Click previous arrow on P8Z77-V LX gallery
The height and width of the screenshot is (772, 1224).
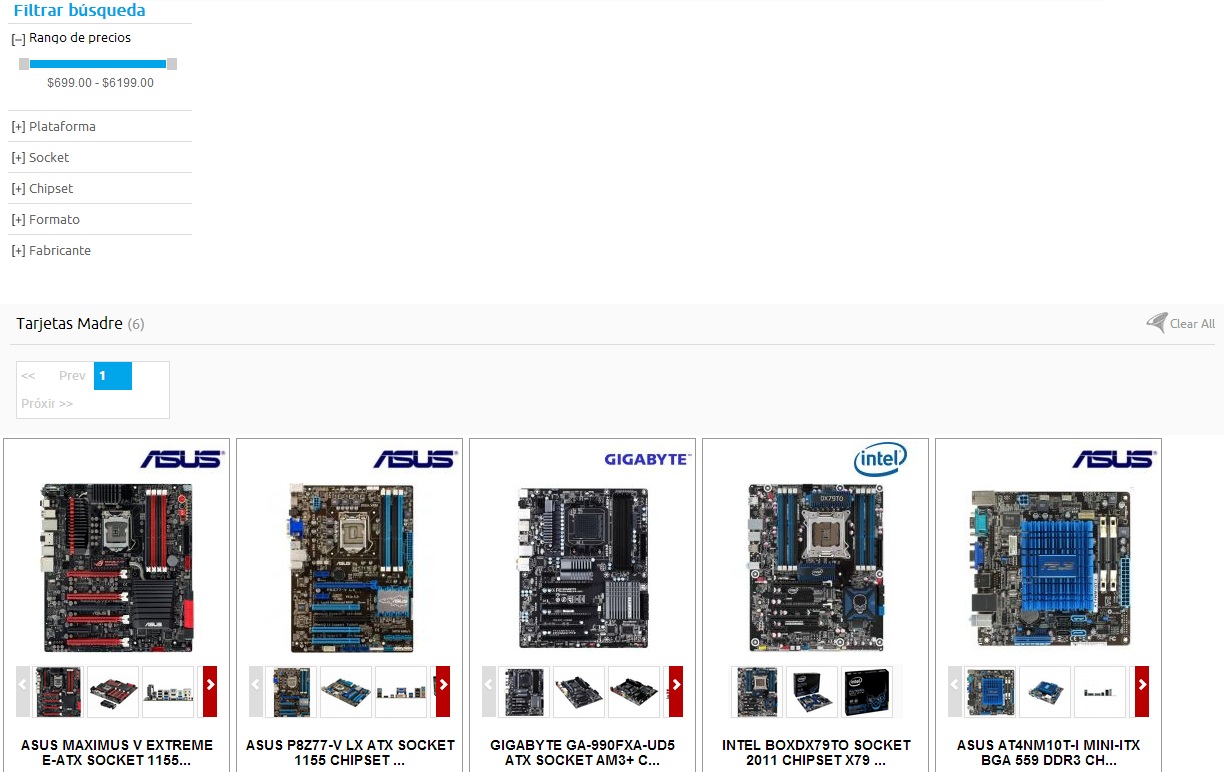click(x=256, y=691)
